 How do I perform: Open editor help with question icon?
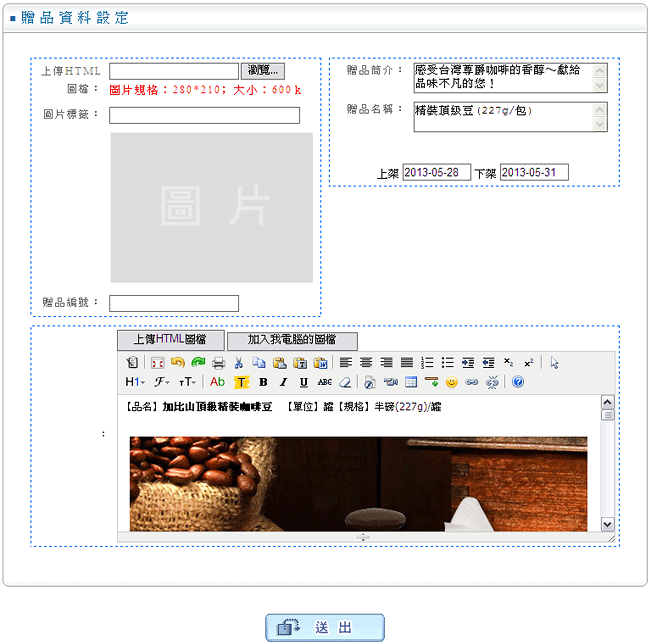[518, 382]
